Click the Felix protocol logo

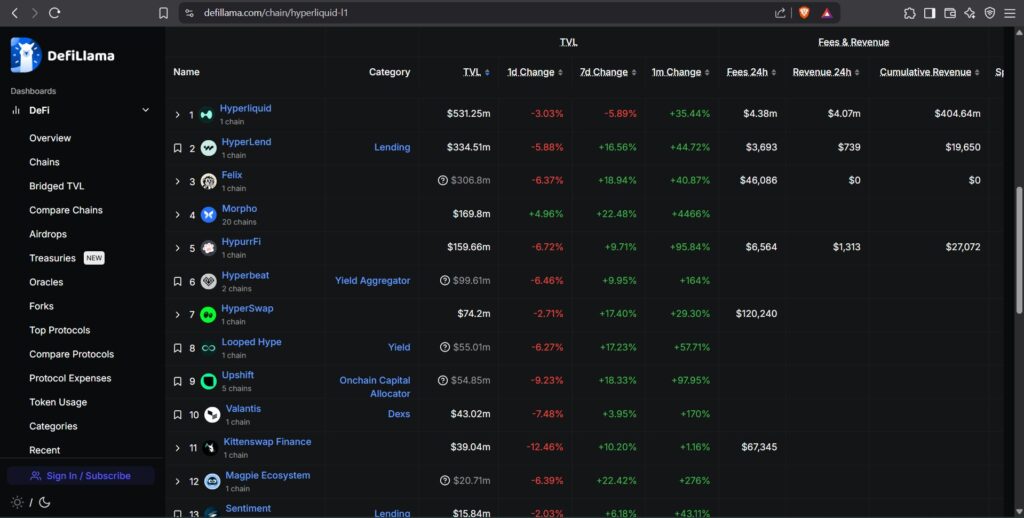pyautogui.click(x=208, y=181)
